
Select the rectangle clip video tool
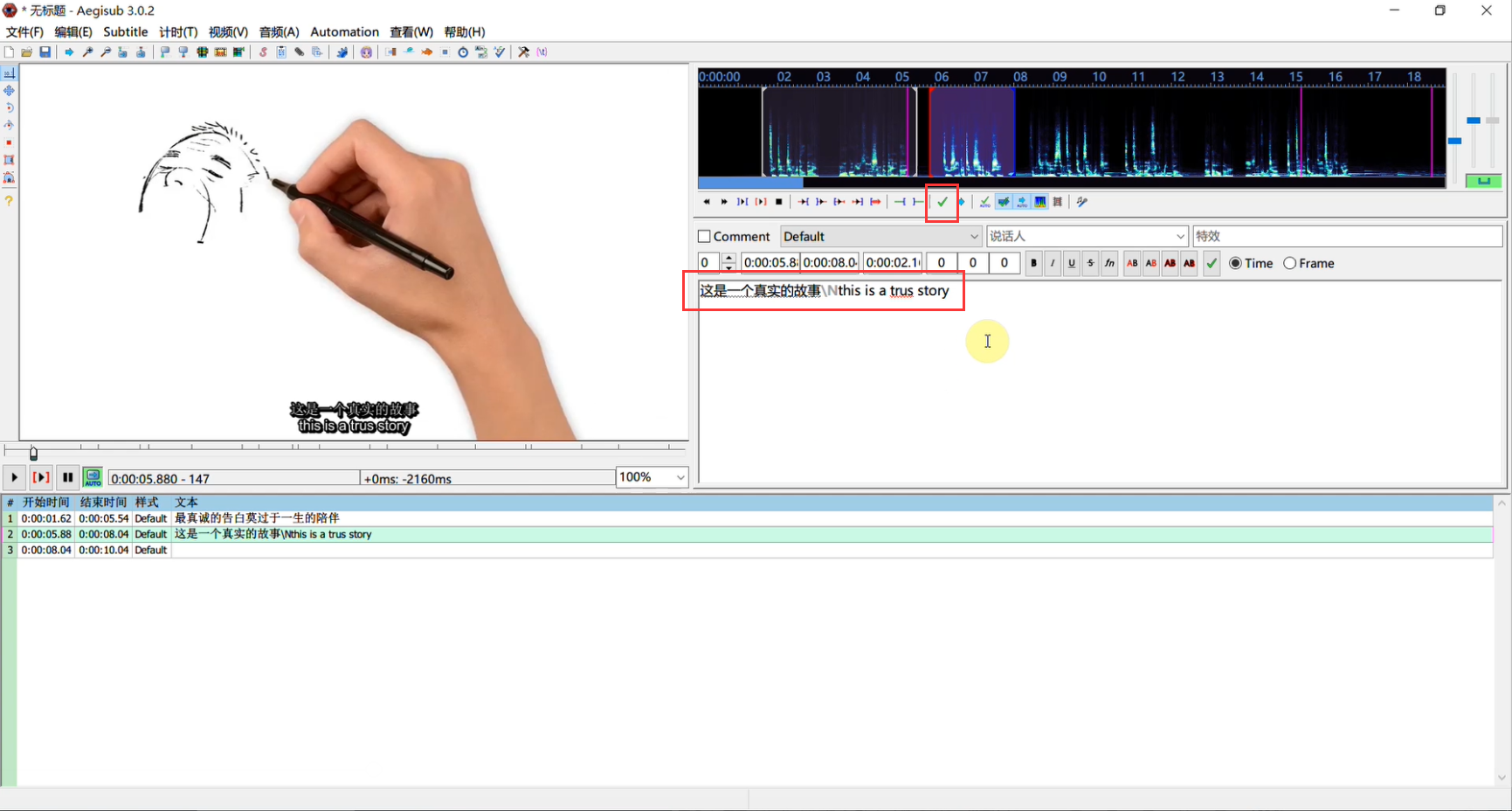(x=9, y=160)
